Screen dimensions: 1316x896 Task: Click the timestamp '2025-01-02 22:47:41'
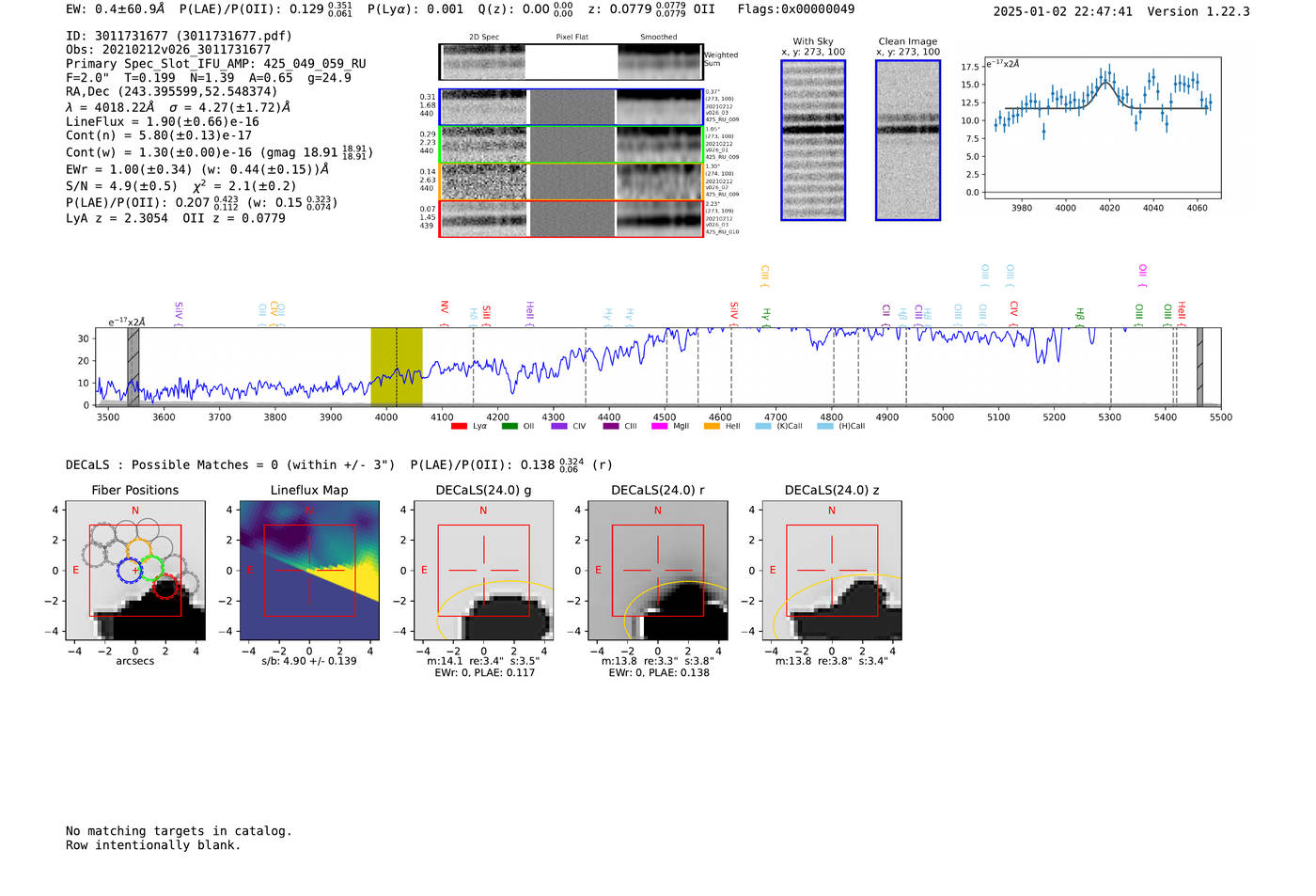pyautogui.click(x=1063, y=12)
